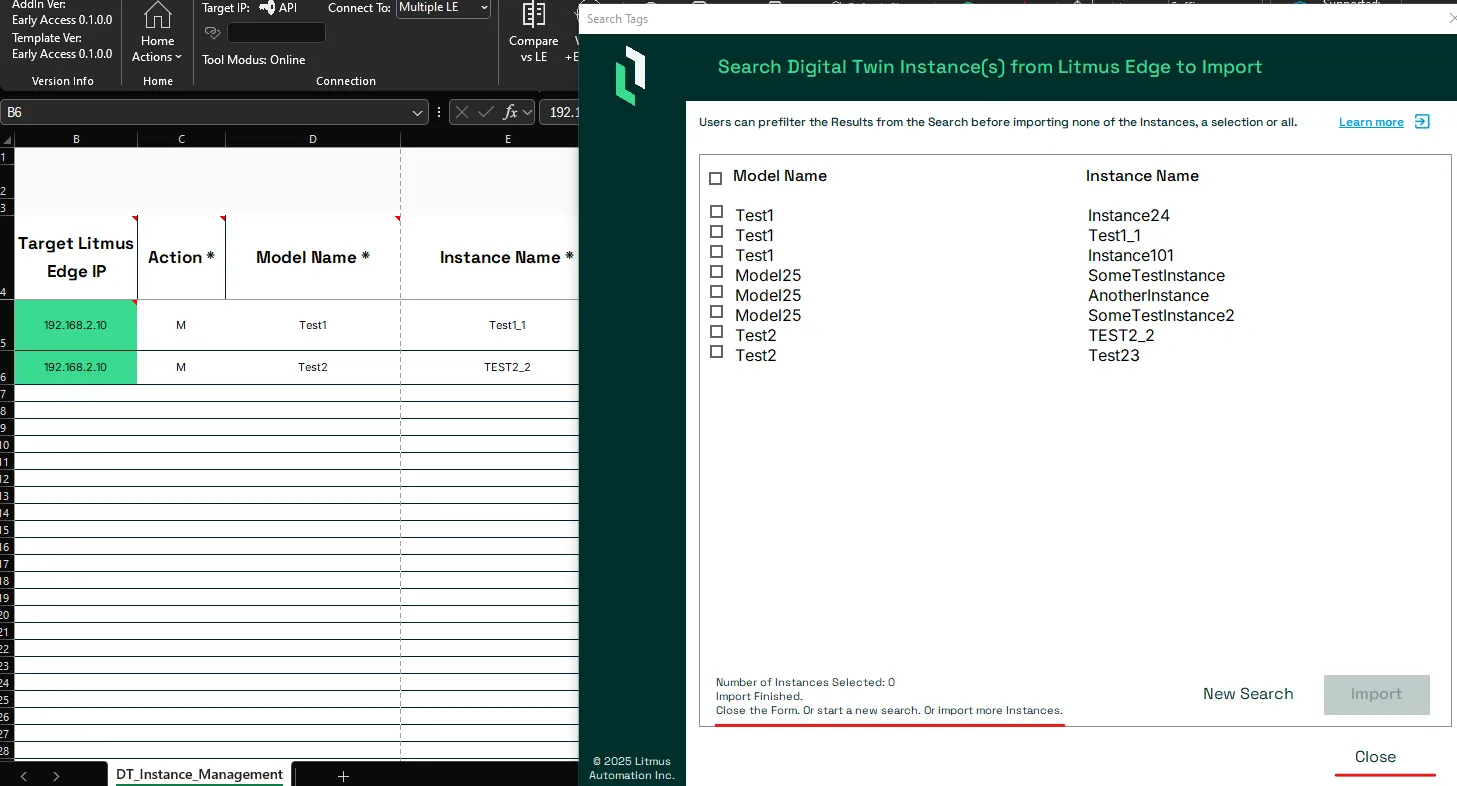The height and width of the screenshot is (786, 1457).
Task: Click Action cell M in row 6
Action: pyautogui.click(x=181, y=367)
